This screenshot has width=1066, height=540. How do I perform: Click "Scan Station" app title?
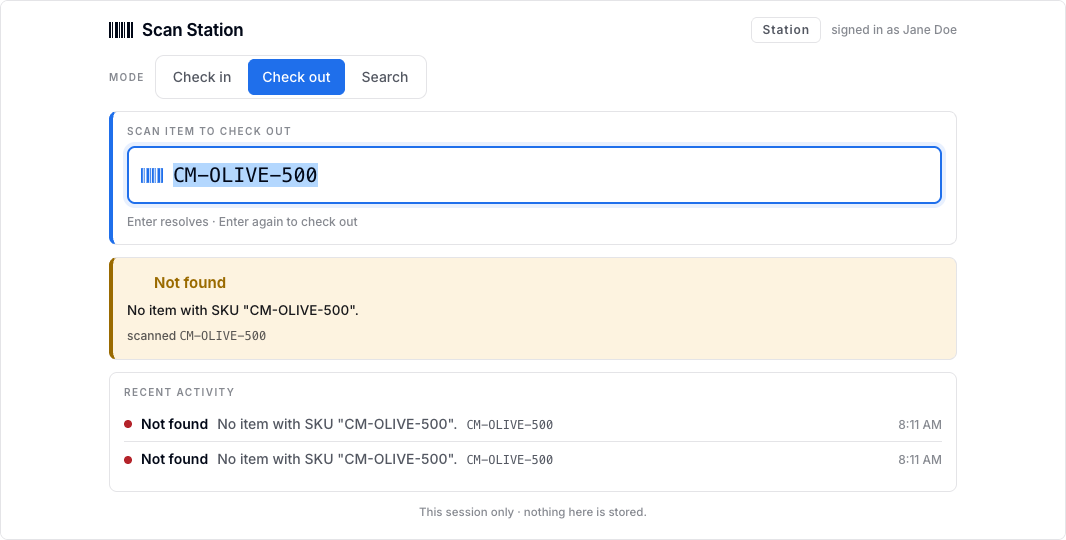point(192,30)
